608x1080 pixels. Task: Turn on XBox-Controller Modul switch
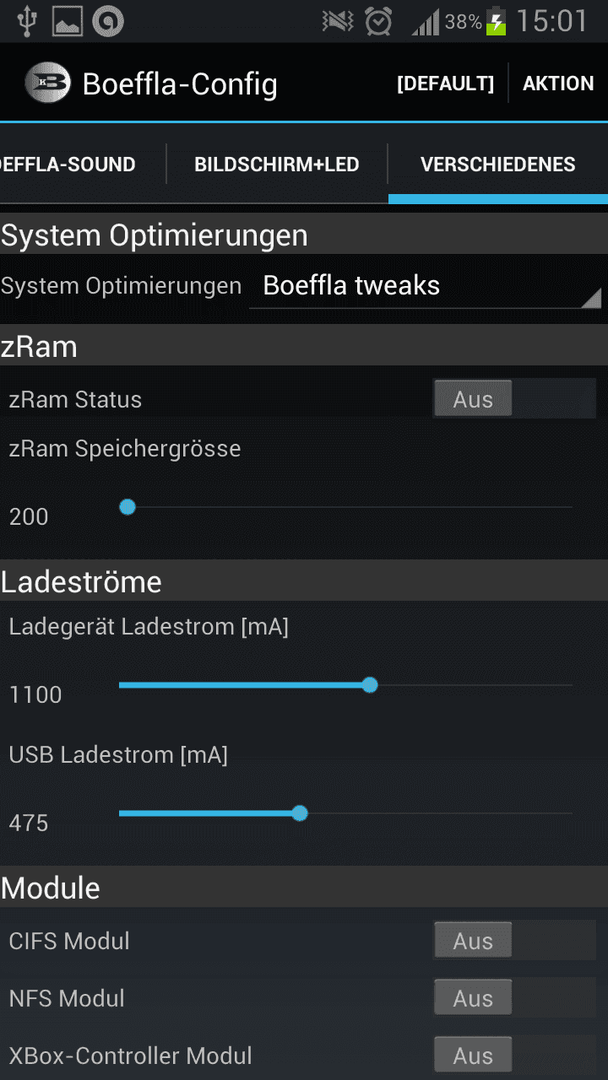point(514,1055)
